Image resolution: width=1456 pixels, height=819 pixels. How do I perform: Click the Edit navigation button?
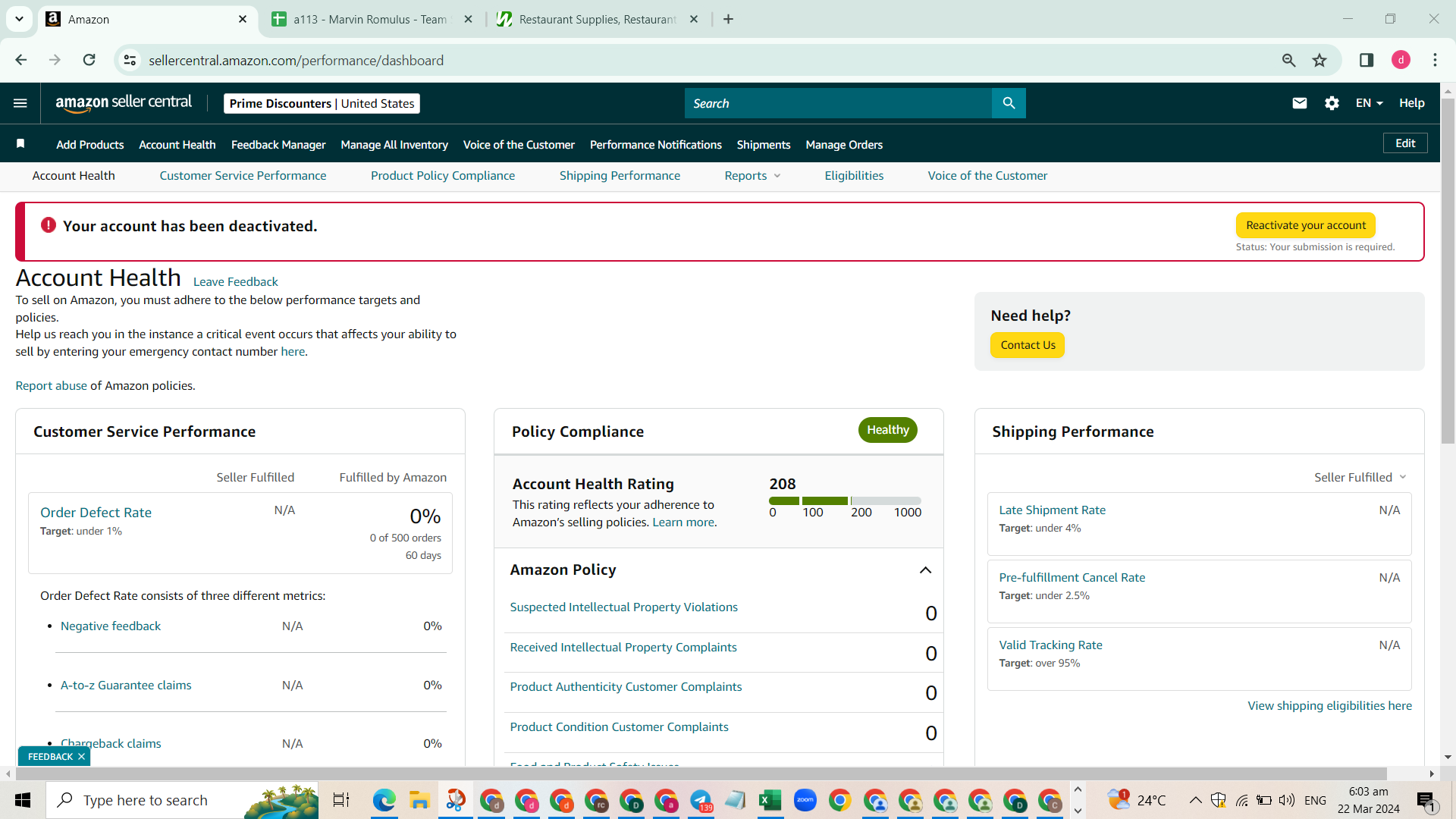(1405, 143)
